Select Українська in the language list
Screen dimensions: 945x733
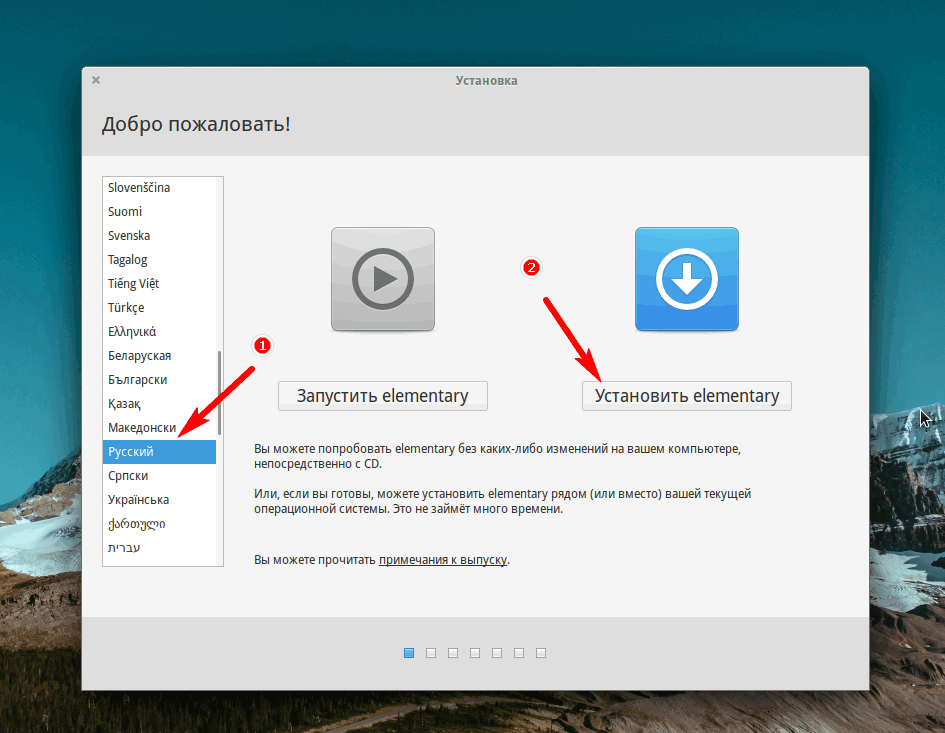tap(159, 500)
